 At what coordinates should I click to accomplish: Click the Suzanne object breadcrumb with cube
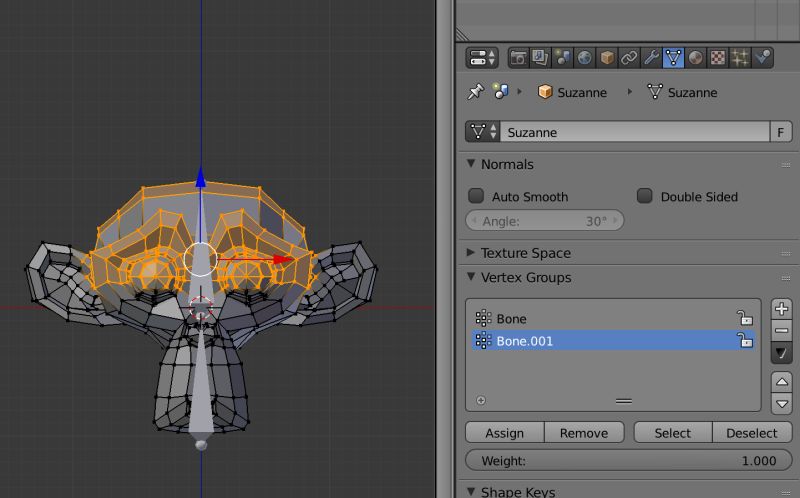[x=572, y=92]
